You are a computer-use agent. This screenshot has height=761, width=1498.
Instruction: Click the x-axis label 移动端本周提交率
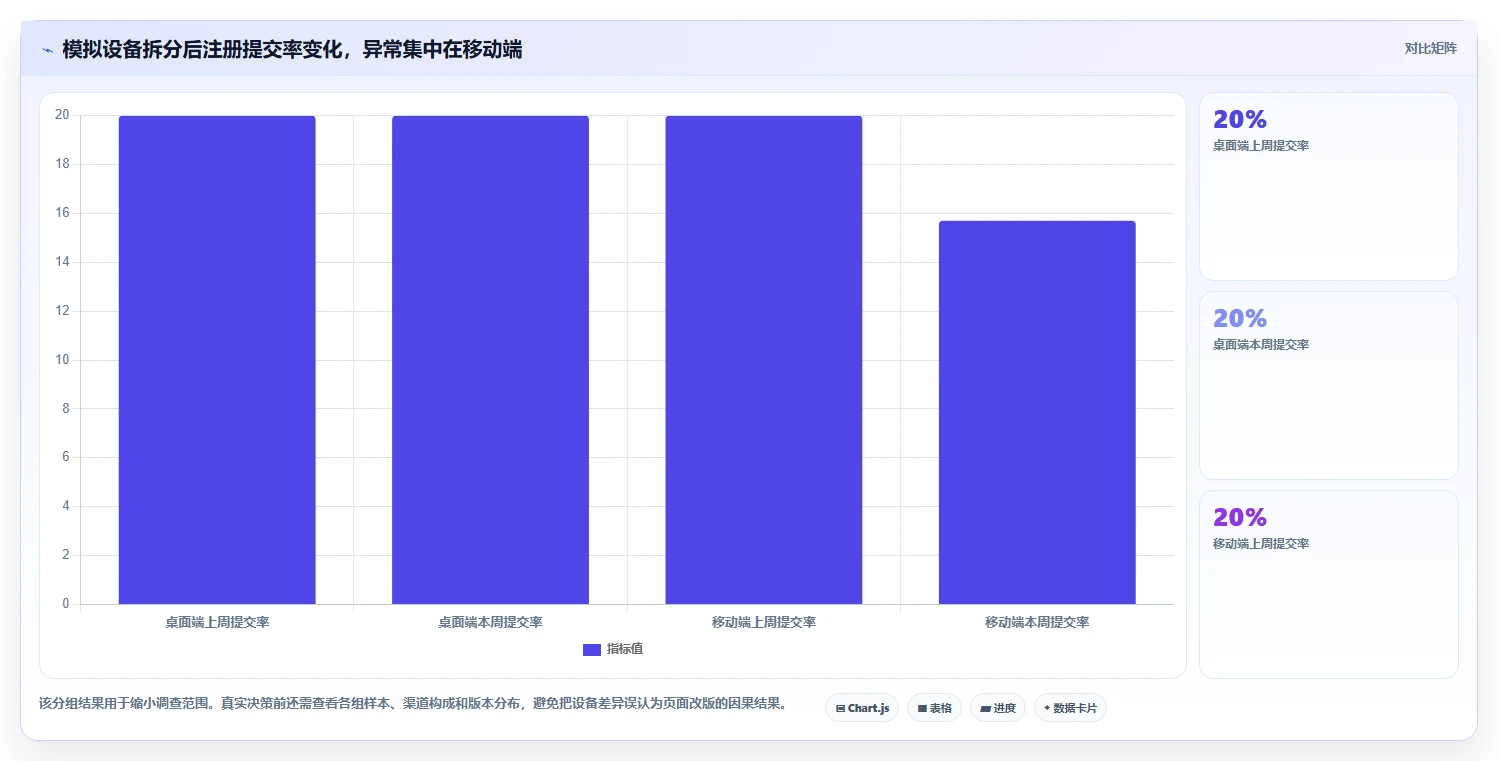click(x=1037, y=622)
